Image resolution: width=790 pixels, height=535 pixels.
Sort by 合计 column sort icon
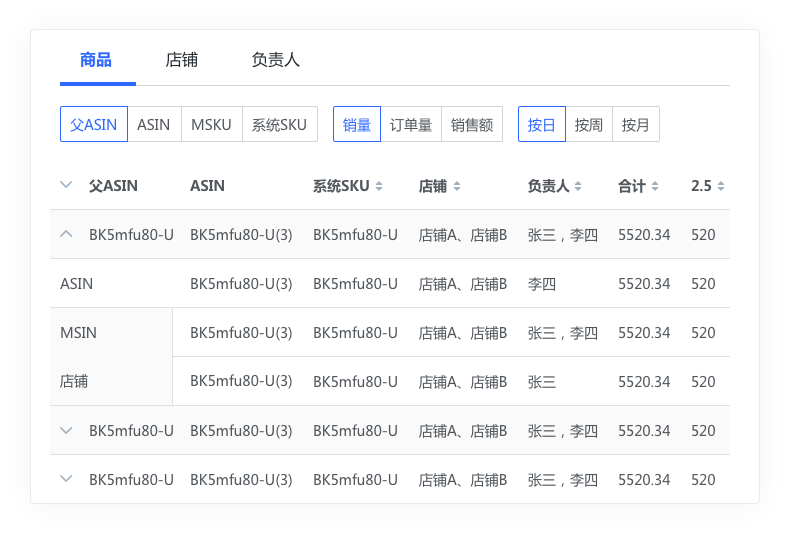655,186
